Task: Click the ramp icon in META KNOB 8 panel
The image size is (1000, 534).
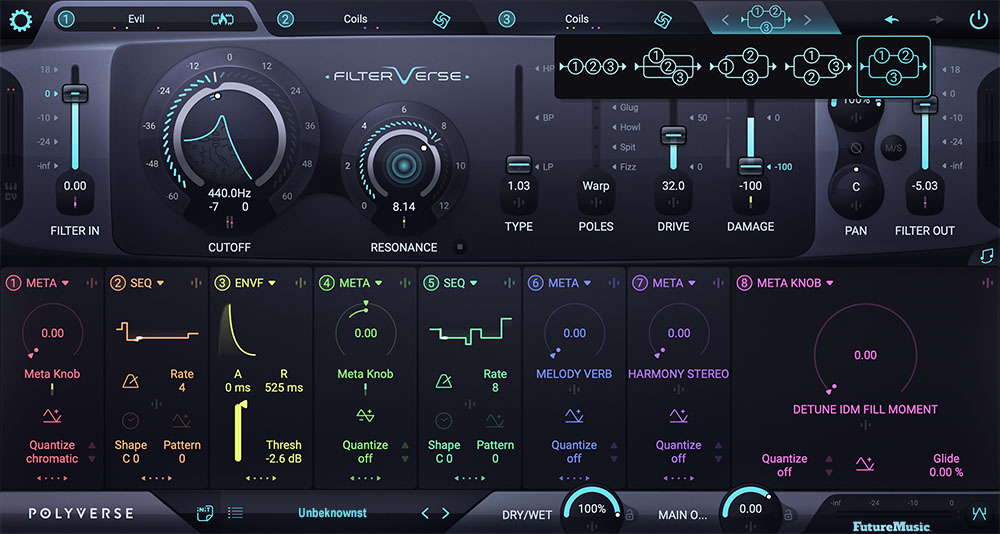Action: pos(865,464)
